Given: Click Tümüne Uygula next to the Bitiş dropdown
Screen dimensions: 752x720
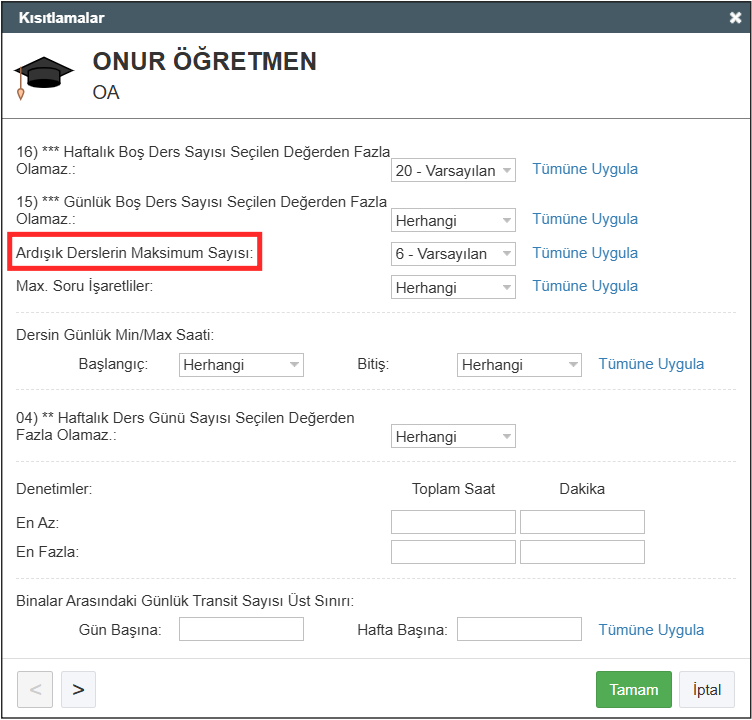Looking at the screenshot, I should 651,364.
